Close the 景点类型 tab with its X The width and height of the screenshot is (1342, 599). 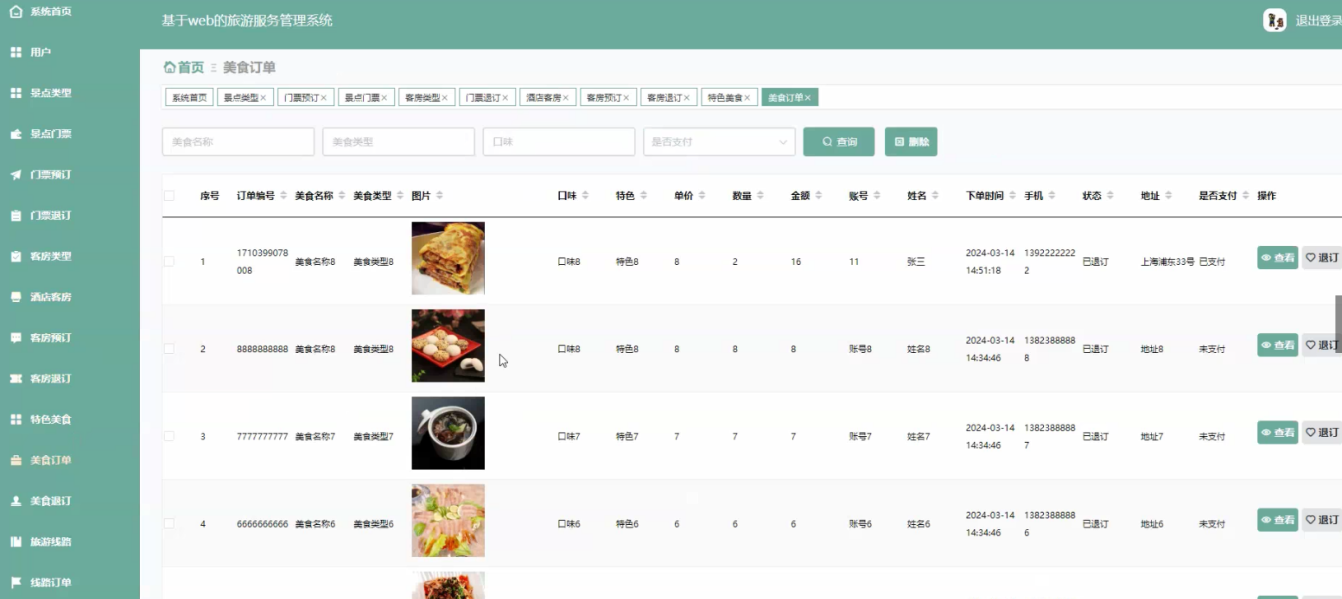pyautogui.click(x=263, y=98)
